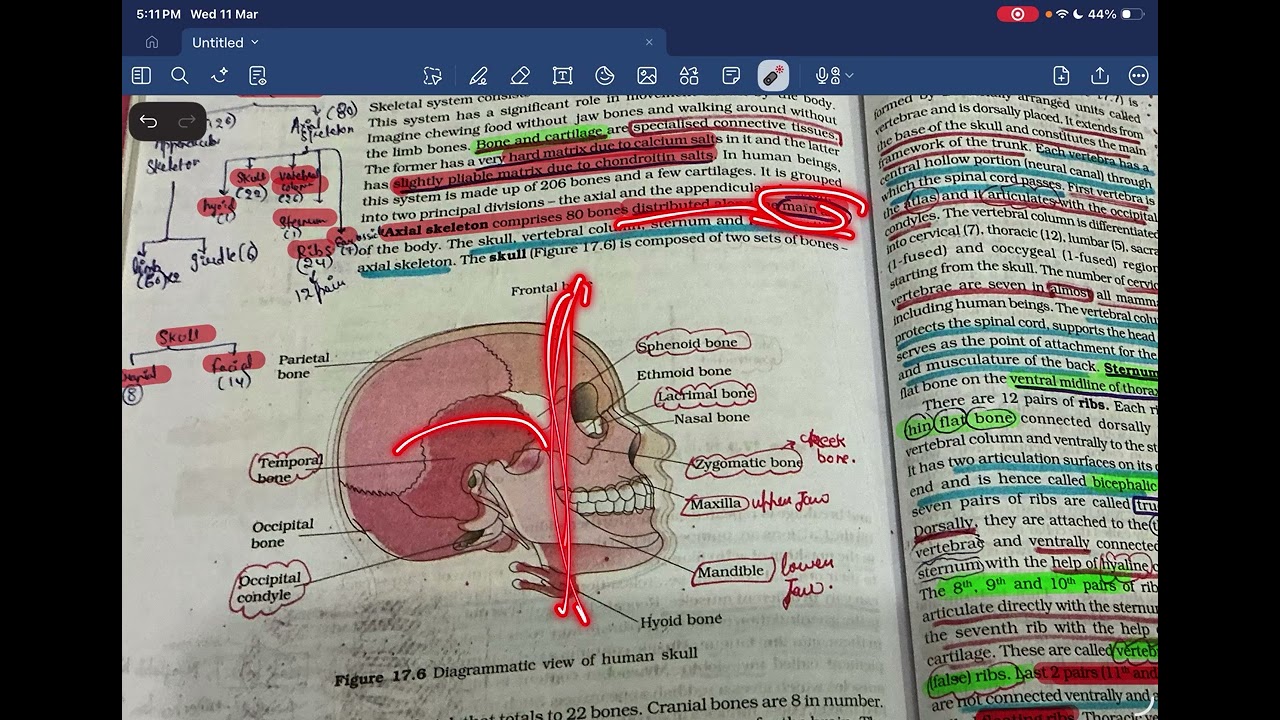Tap the Hyoid bone label
Image resolution: width=1280 pixels, height=720 pixels.
(681, 620)
